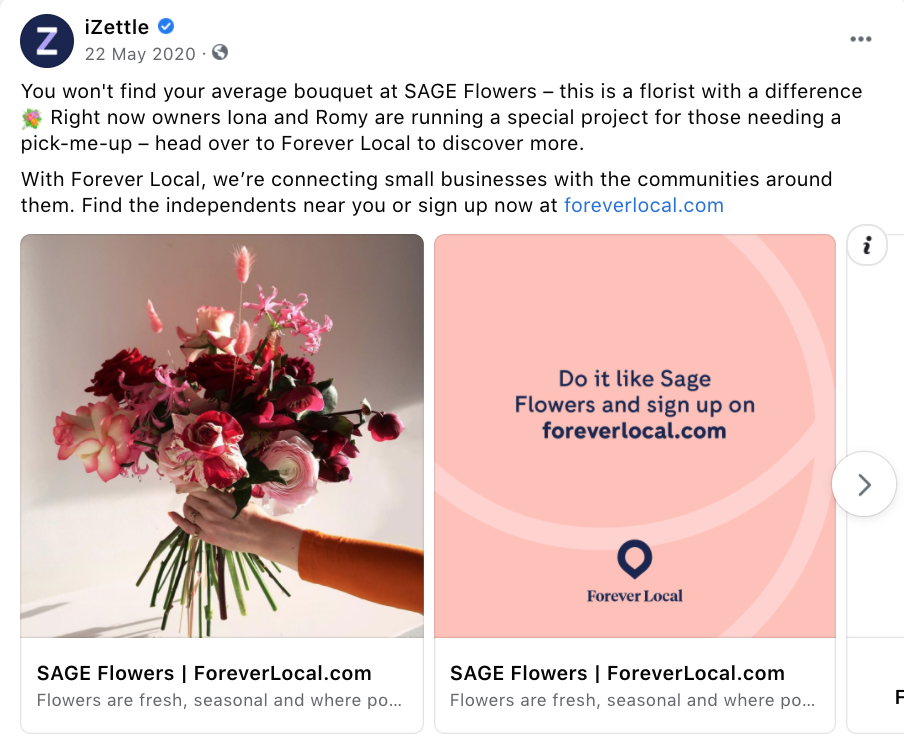Click the iZettle profile avatar
Image resolution: width=904 pixels, height=742 pixels.
[47, 41]
